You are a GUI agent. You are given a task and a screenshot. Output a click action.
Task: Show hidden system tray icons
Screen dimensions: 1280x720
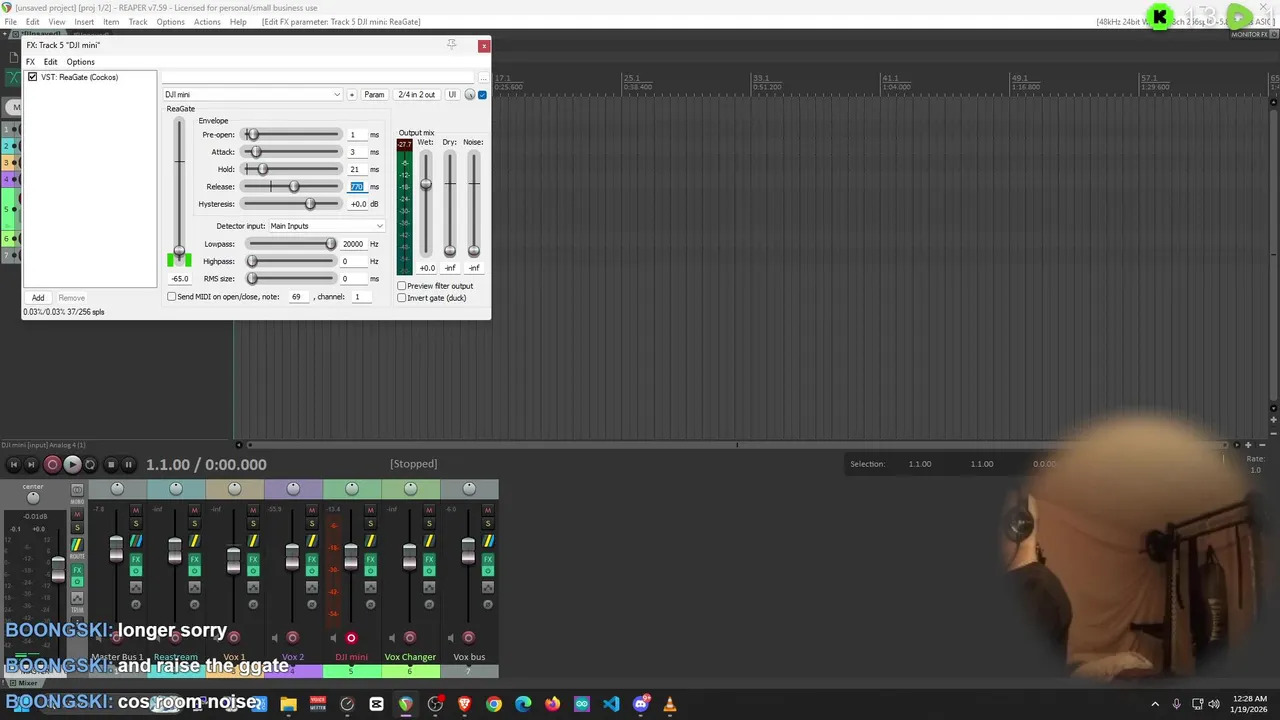coord(1155,704)
